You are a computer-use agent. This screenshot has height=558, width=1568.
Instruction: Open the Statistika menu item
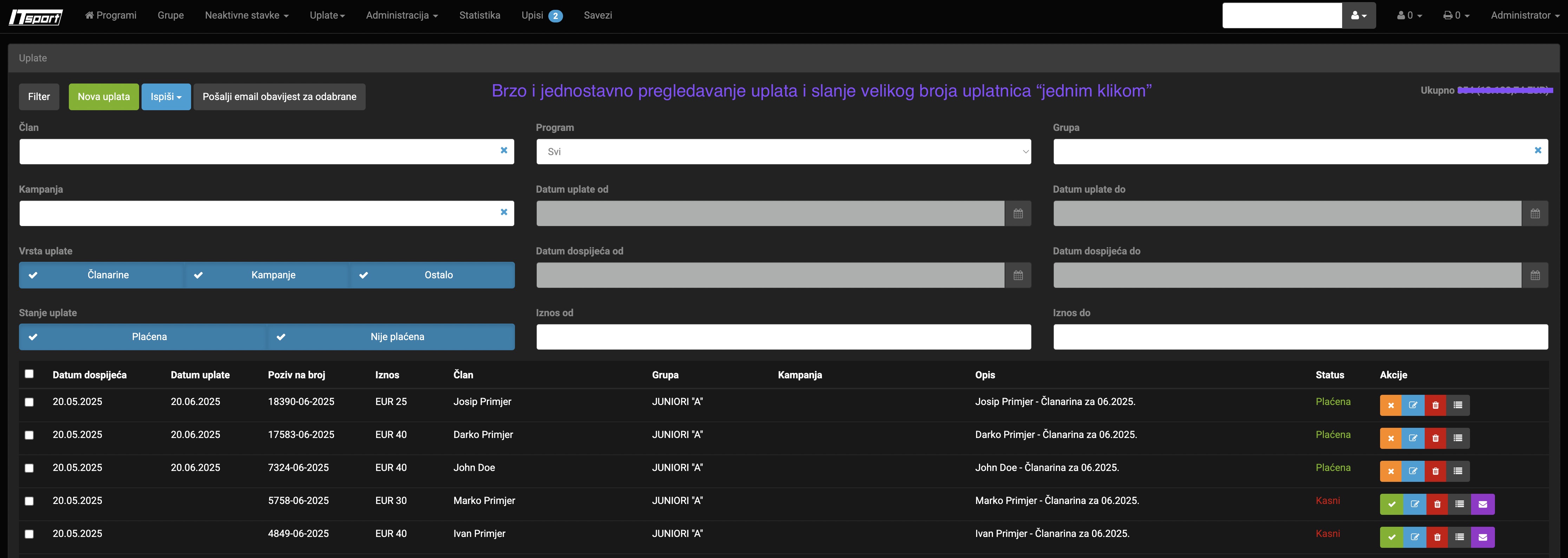(480, 16)
